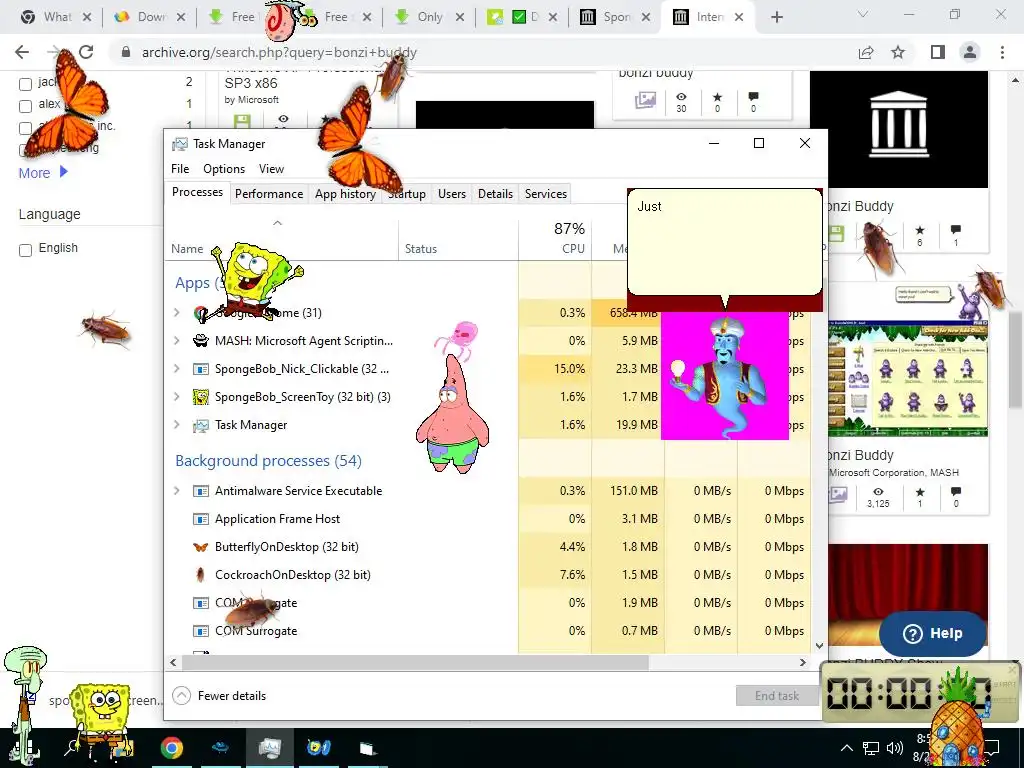Open the Chrome profile avatar
Viewport: 1024px width, 768px height.
tap(970, 52)
